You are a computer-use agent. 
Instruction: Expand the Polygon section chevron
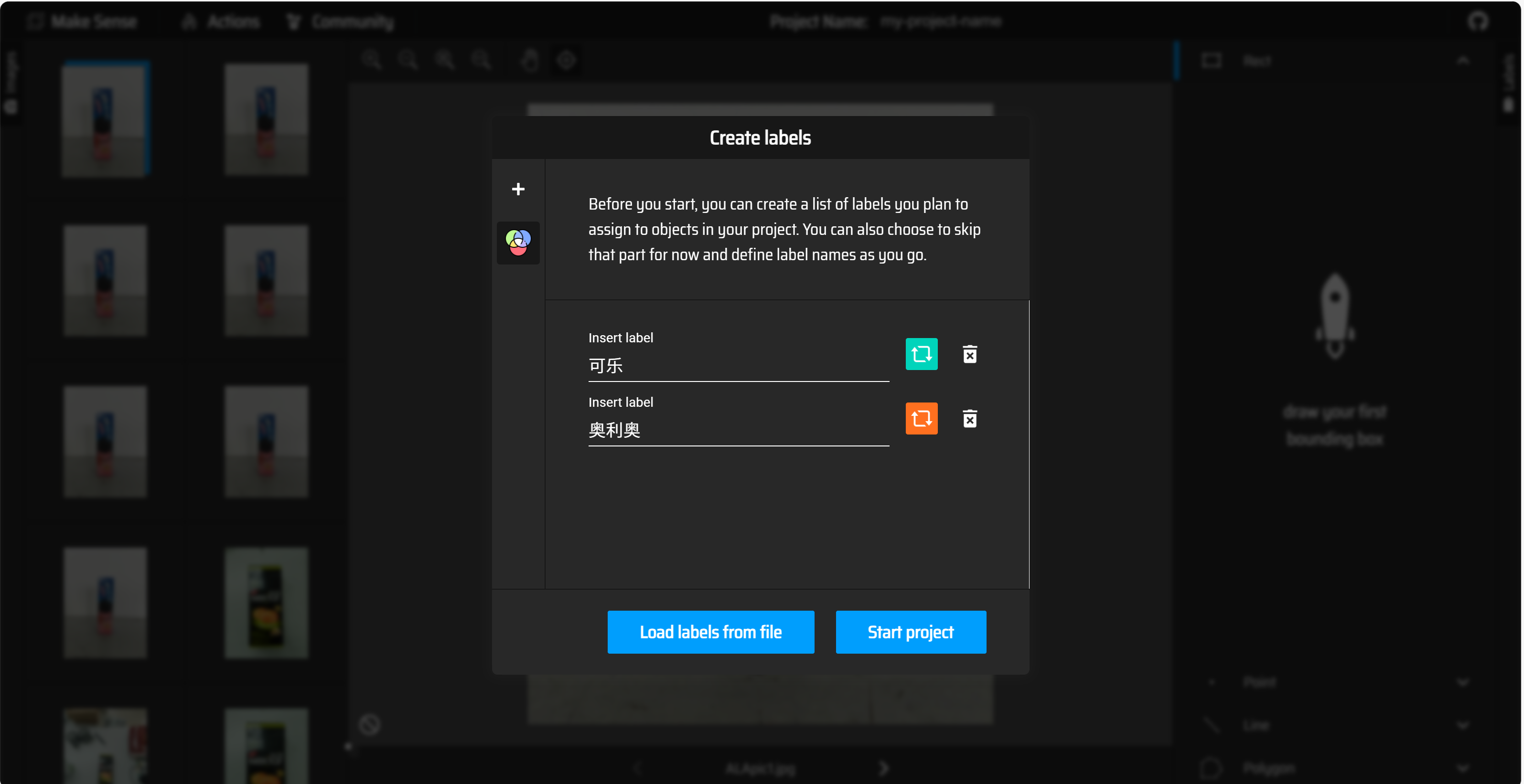(x=1462, y=768)
